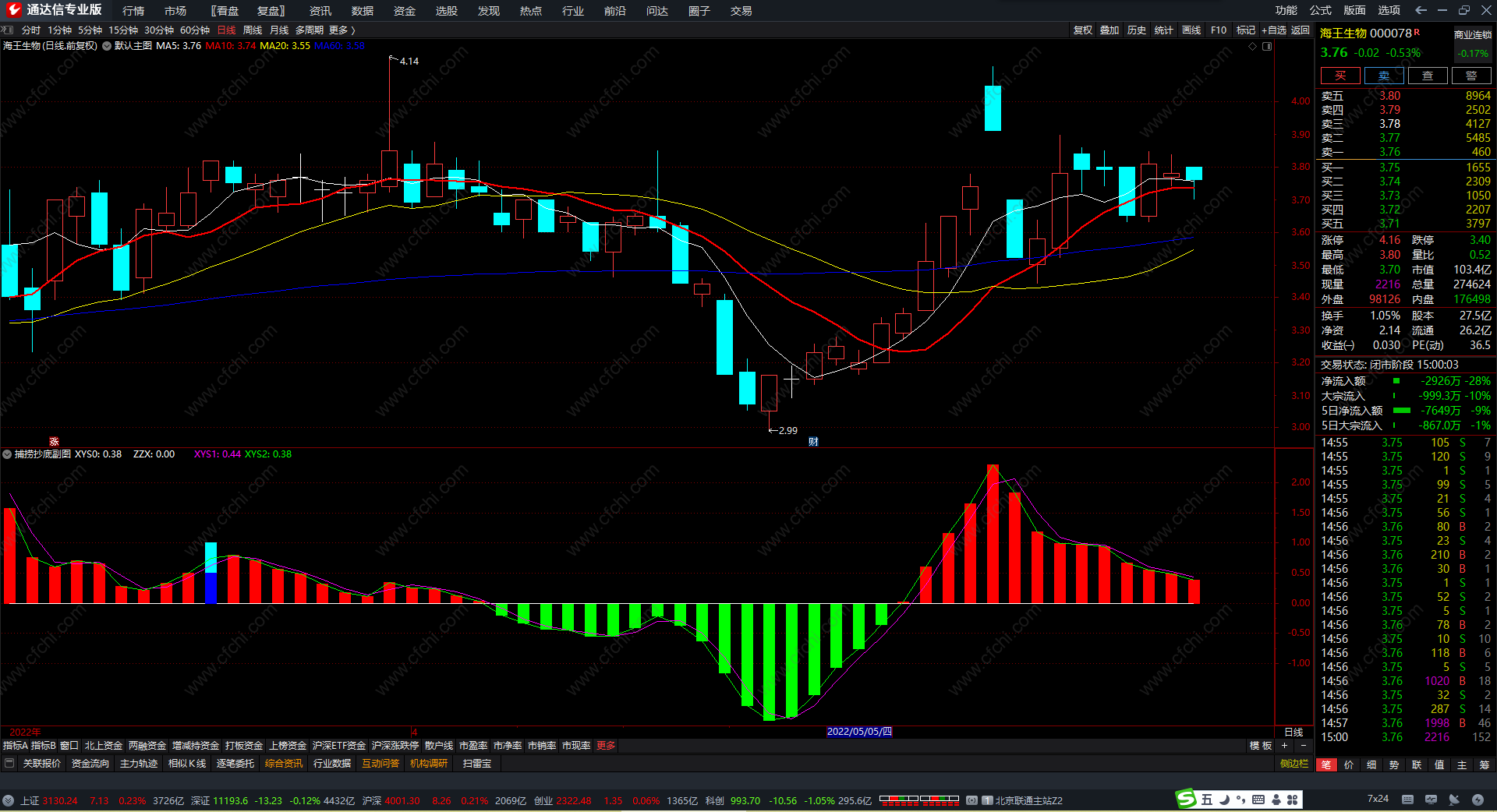Image resolution: width=1497 pixels, height=812 pixels.
Task: Open the 指标A indicator list
Action: click(16, 746)
